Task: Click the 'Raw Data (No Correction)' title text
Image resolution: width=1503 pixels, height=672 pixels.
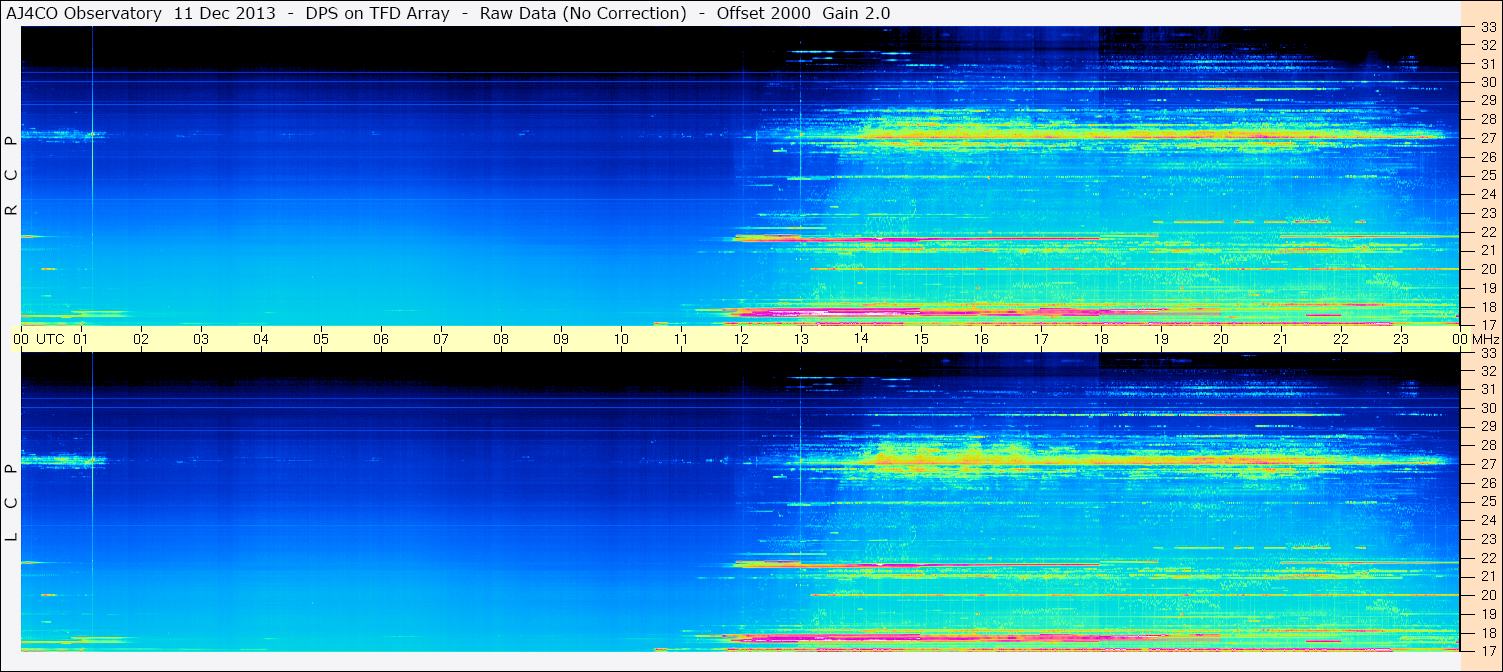Action: pyautogui.click(x=583, y=13)
